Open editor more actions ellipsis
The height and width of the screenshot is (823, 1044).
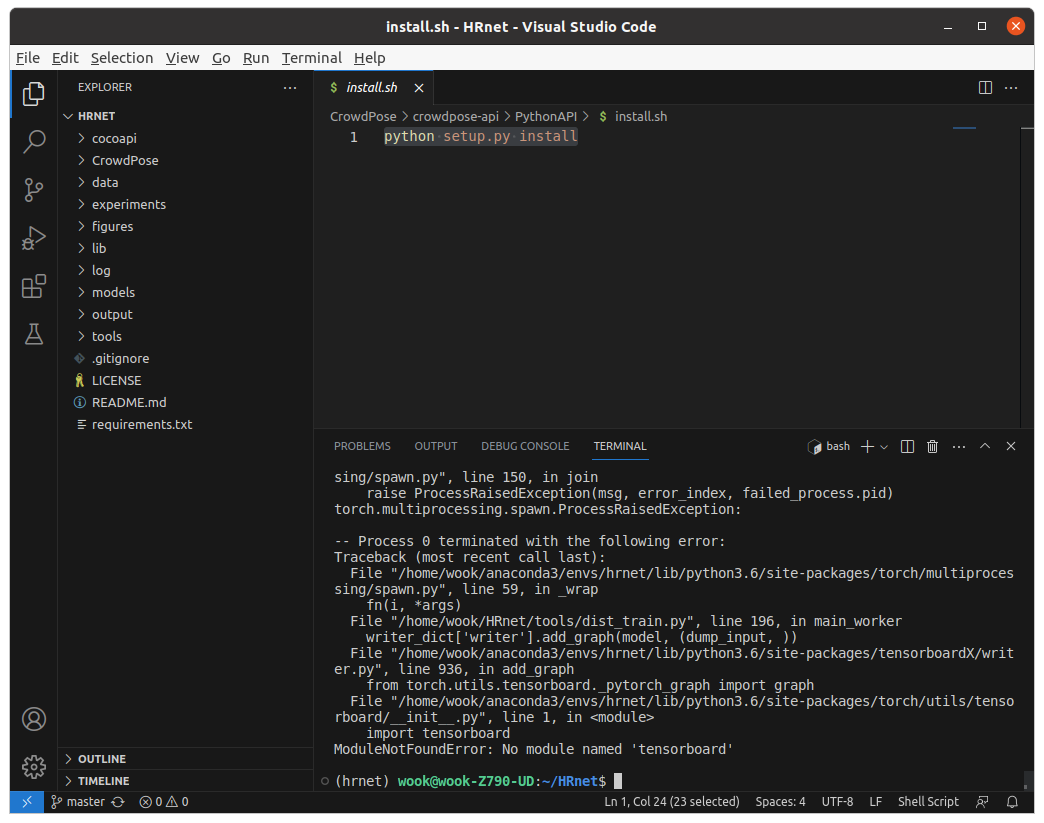pyautogui.click(x=1011, y=87)
